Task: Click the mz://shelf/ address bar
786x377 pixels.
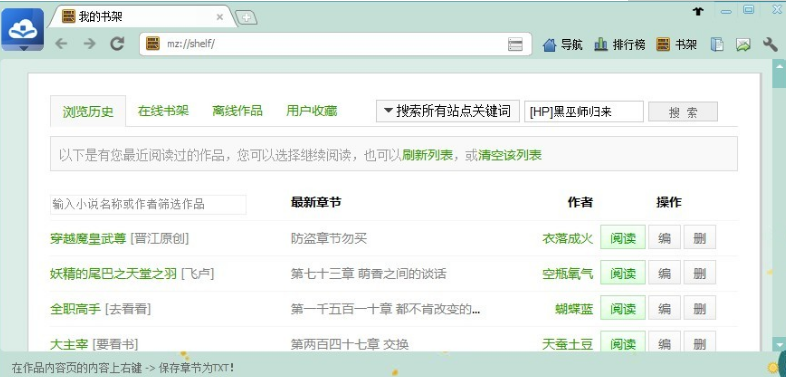Action: (x=335, y=44)
